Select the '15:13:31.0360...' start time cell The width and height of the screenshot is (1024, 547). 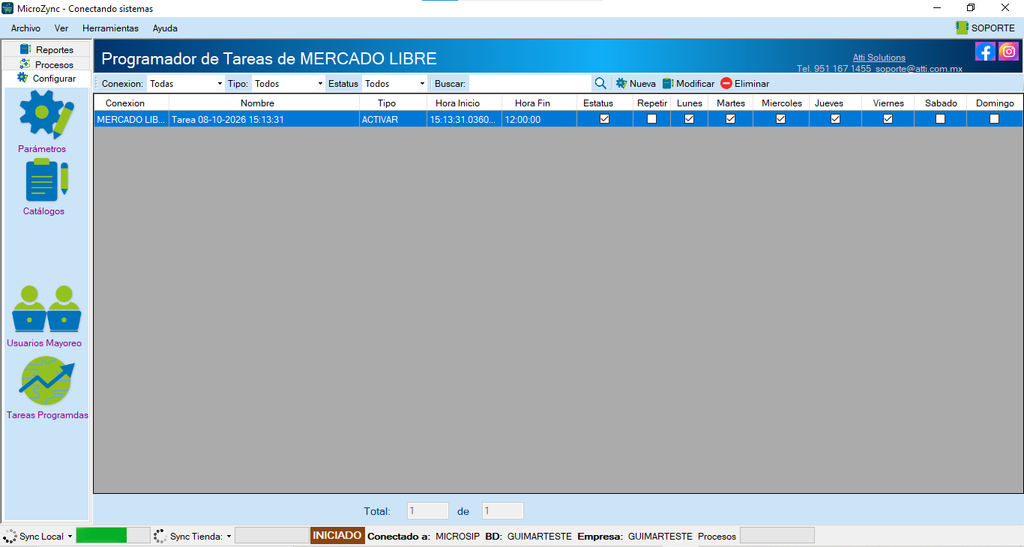point(464,119)
